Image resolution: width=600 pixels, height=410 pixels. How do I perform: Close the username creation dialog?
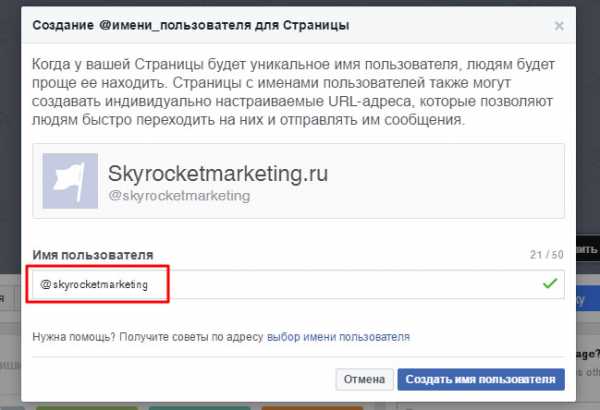point(559,26)
